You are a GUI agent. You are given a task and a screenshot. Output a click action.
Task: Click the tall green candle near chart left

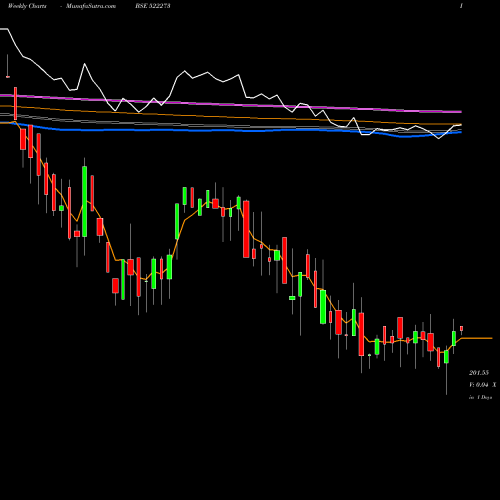[85, 202]
